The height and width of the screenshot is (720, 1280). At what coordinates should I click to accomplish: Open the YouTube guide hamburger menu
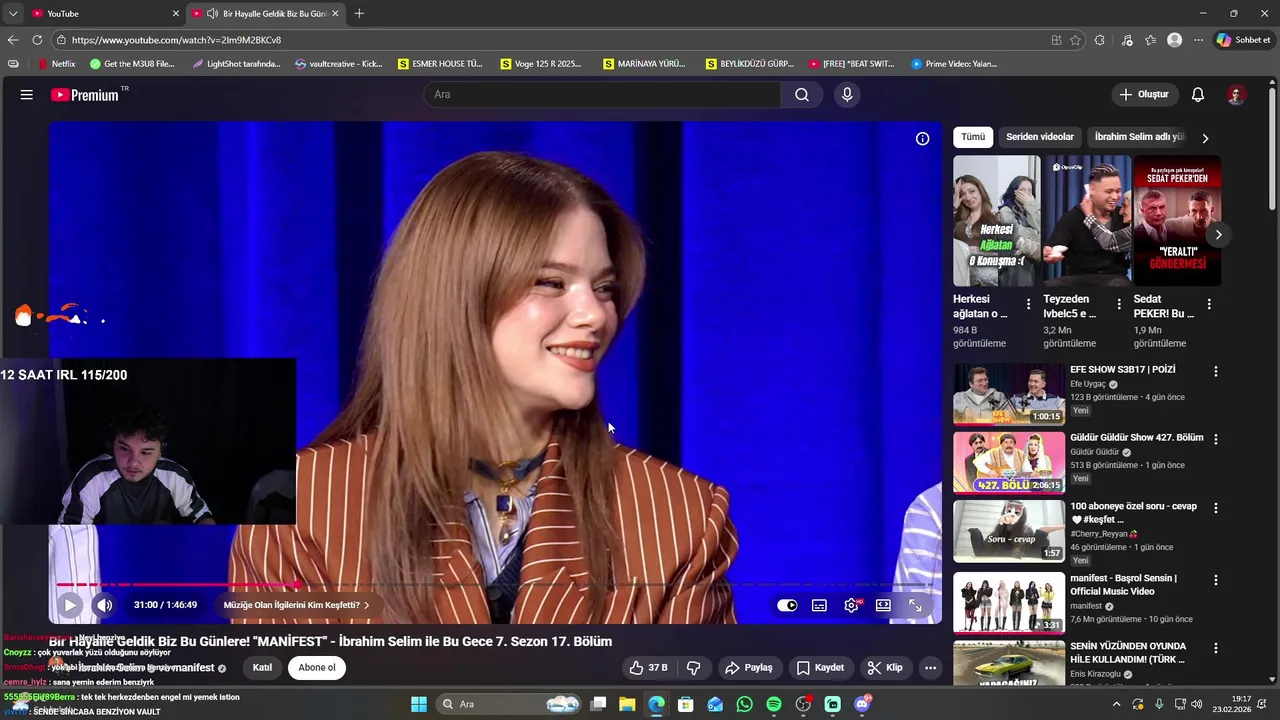tap(27, 95)
